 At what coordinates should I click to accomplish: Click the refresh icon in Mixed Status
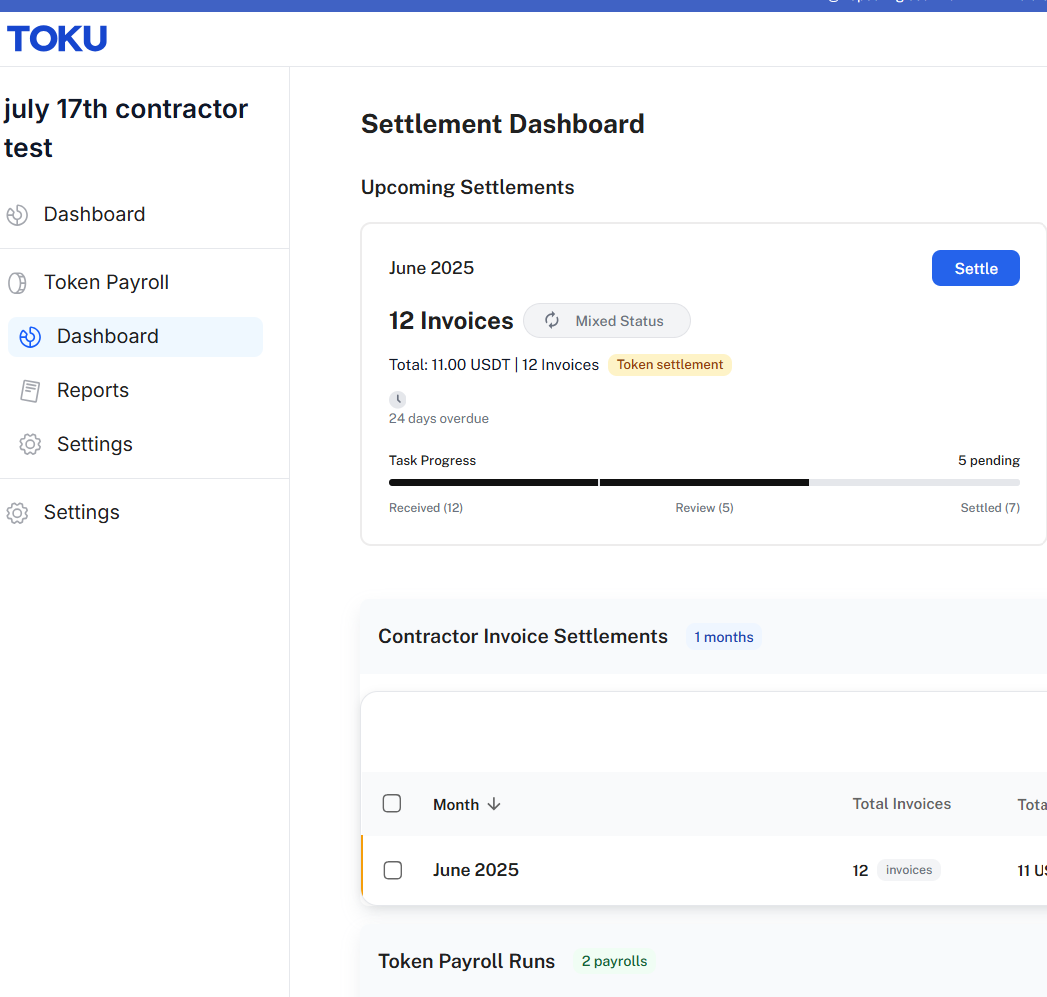[552, 321]
